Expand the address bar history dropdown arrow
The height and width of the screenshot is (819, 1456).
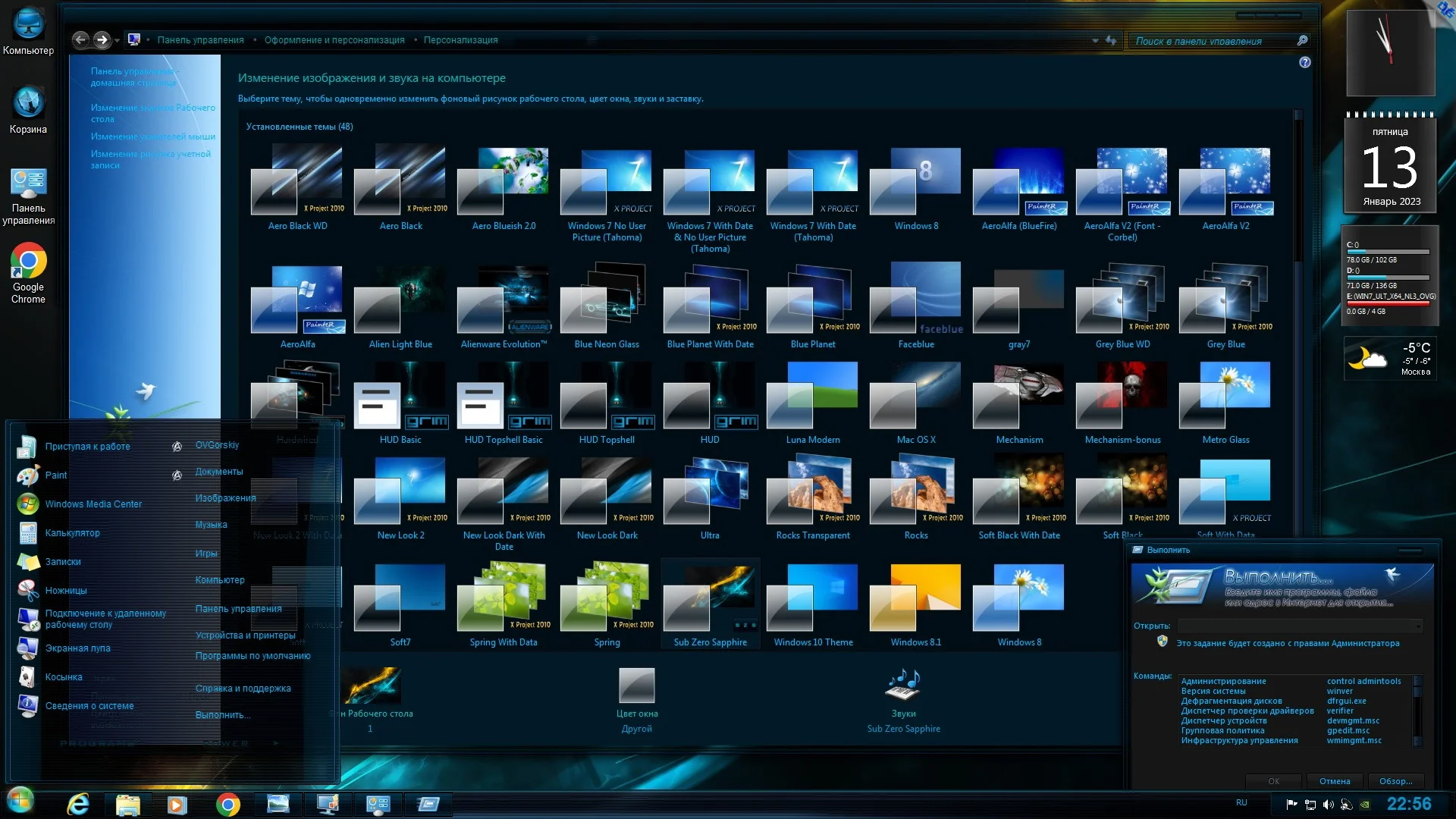(1095, 40)
